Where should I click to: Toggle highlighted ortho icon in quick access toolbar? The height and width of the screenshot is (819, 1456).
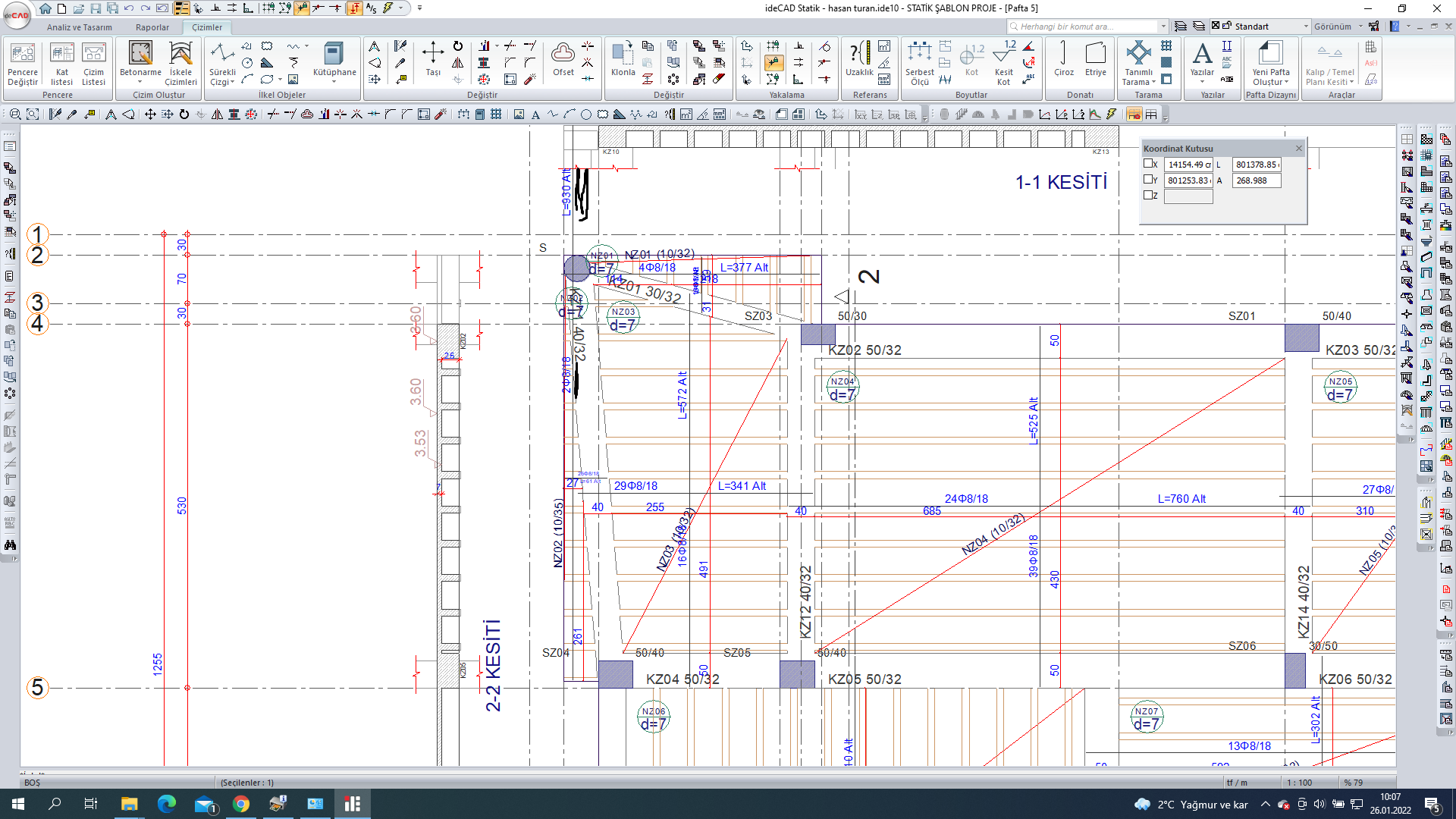tap(355, 8)
